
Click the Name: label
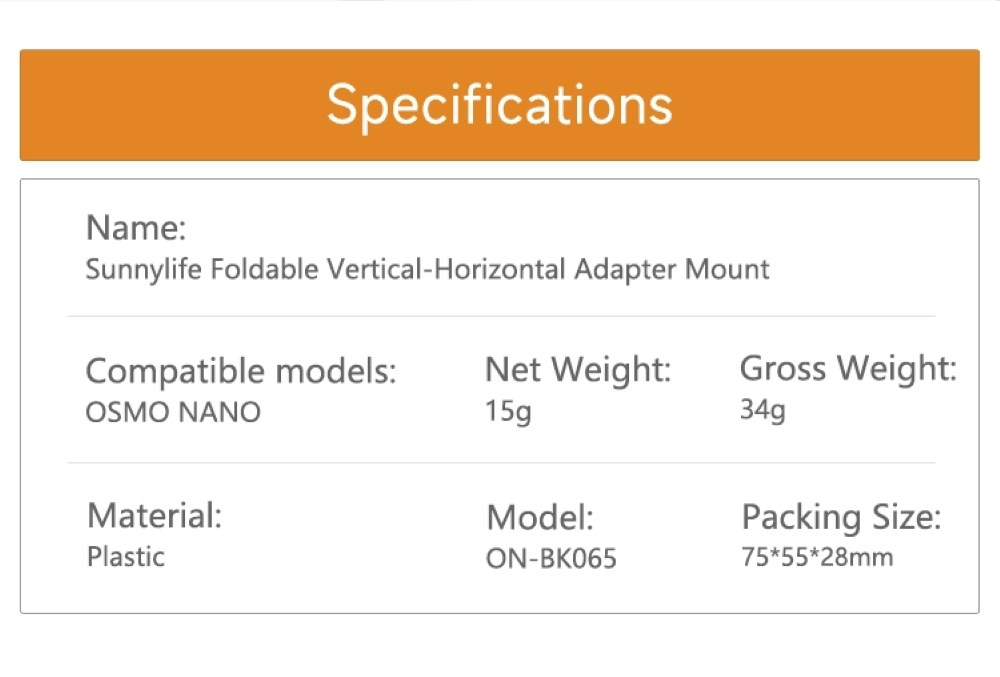pos(136,228)
